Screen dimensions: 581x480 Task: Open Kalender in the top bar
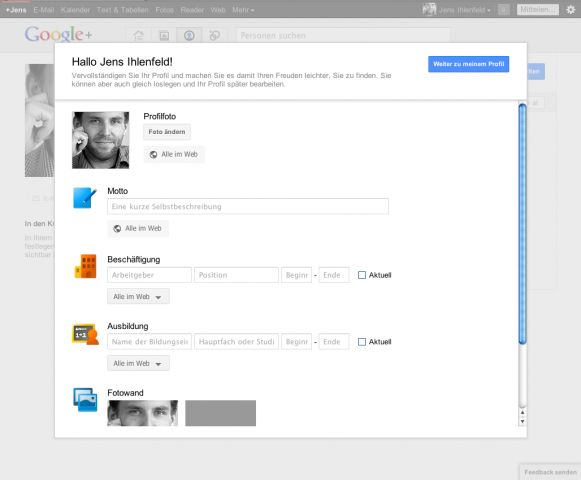75,10
